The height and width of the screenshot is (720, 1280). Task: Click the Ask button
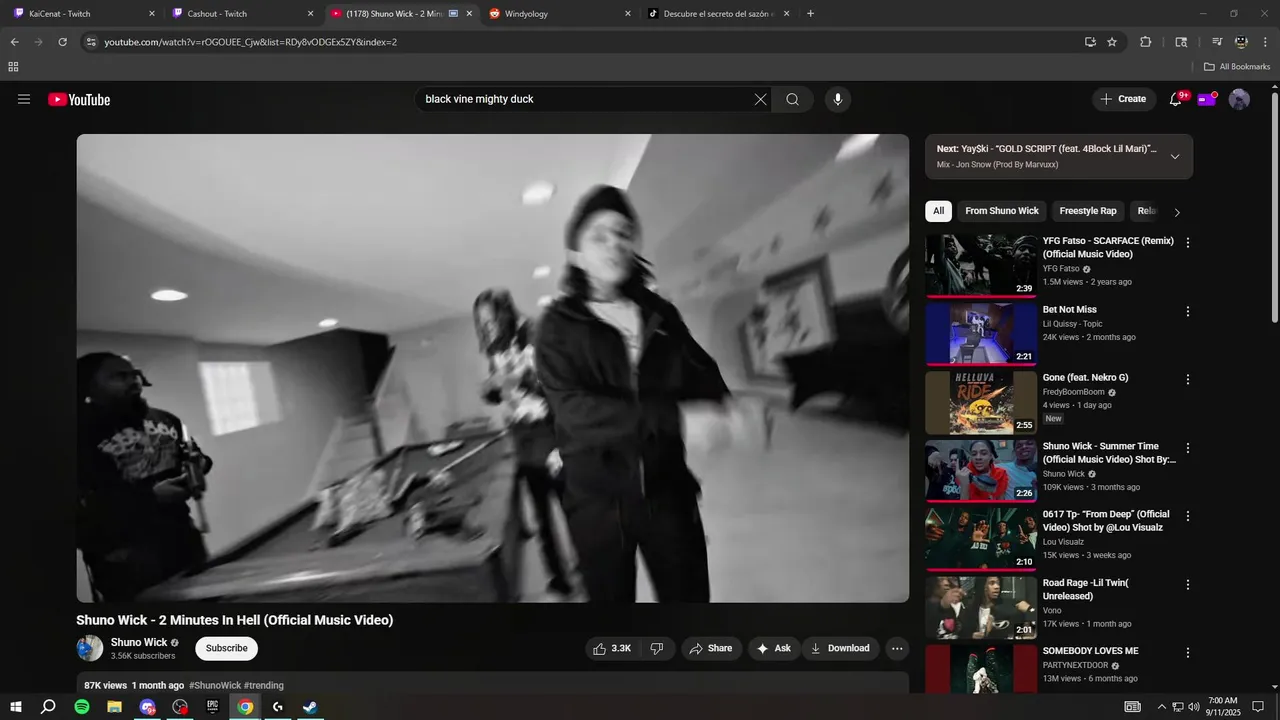click(774, 648)
